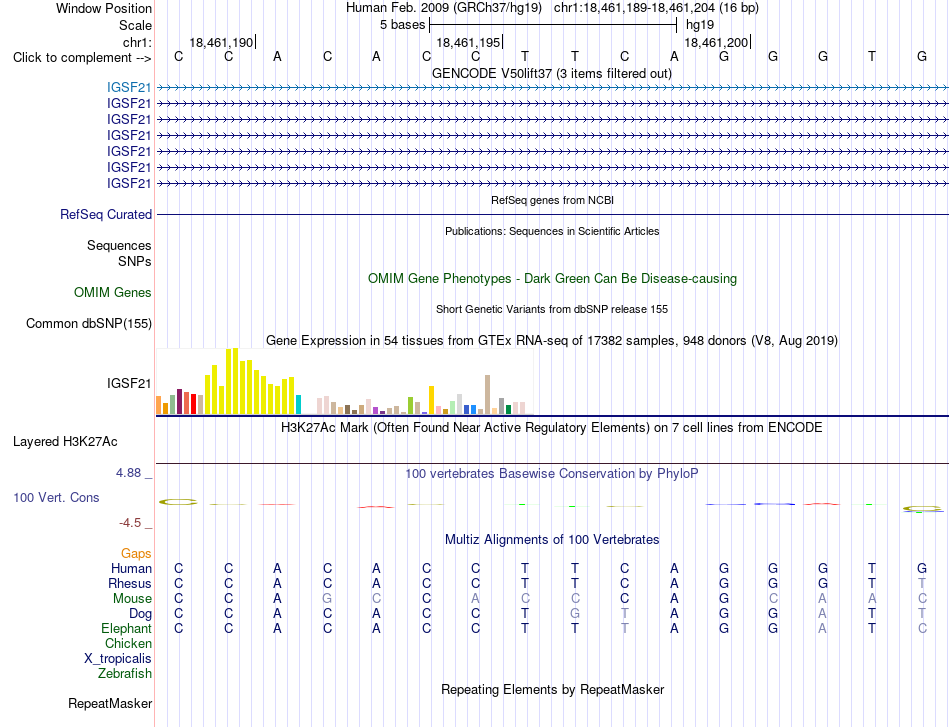
Task: Click the 'Publications: Sequences in Scientific Articles' title
Action: (552, 231)
